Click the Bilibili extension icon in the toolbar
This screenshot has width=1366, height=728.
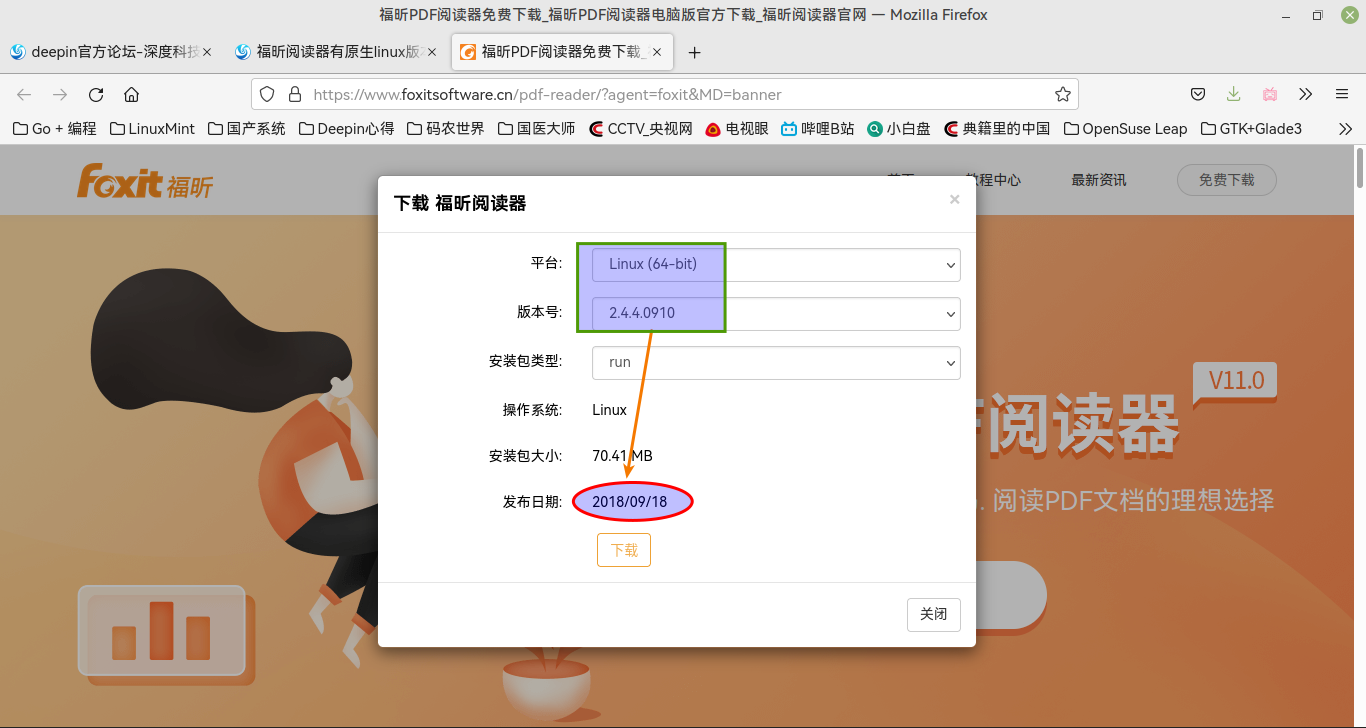pos(1269,93)
